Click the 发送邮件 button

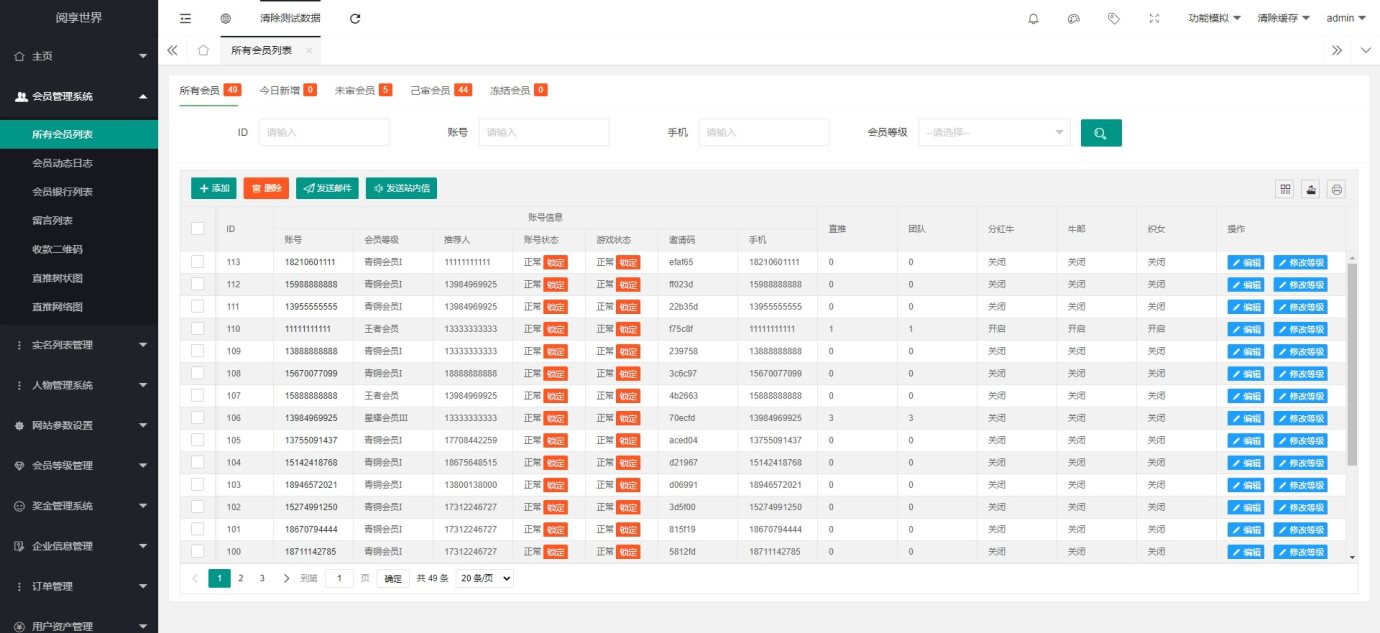click(327, 188)
